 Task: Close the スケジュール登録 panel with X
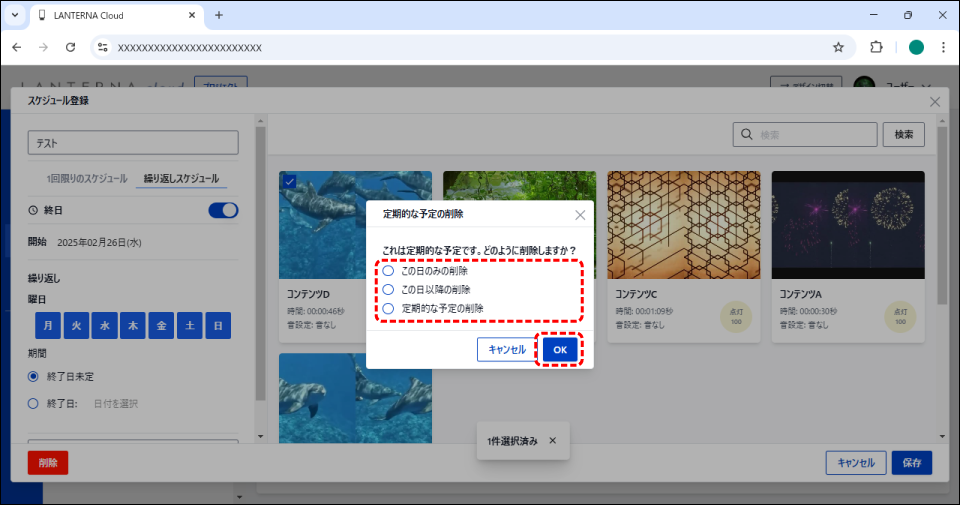935,101
